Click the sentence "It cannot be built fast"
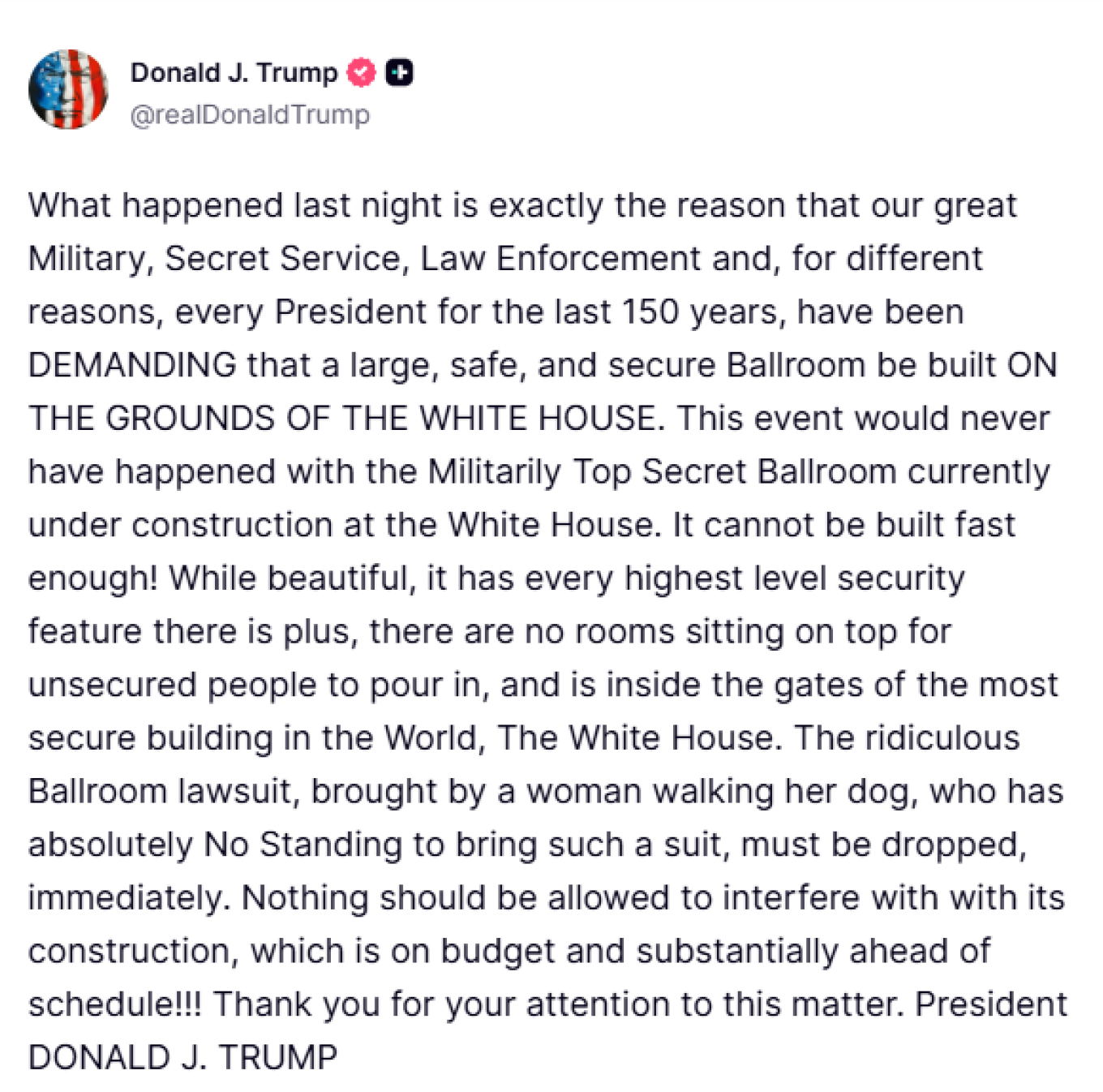The height and width of the screenshot is (1092, 1103). click(x=843, y=525)
